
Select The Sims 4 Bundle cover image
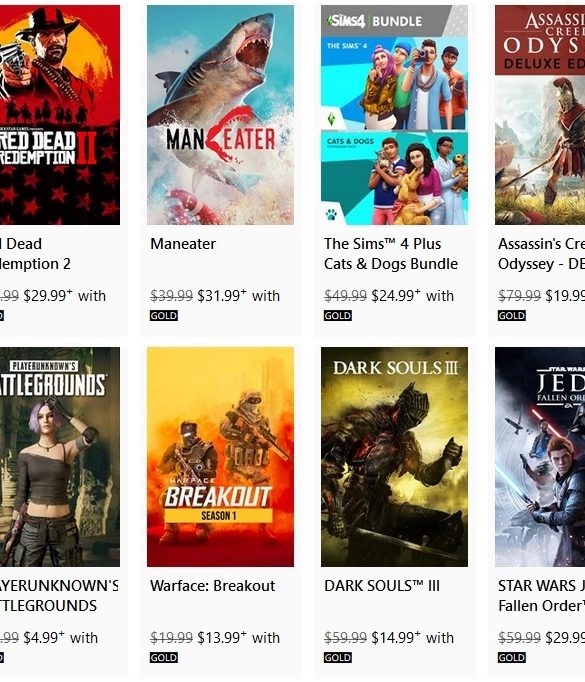[394, 115]
